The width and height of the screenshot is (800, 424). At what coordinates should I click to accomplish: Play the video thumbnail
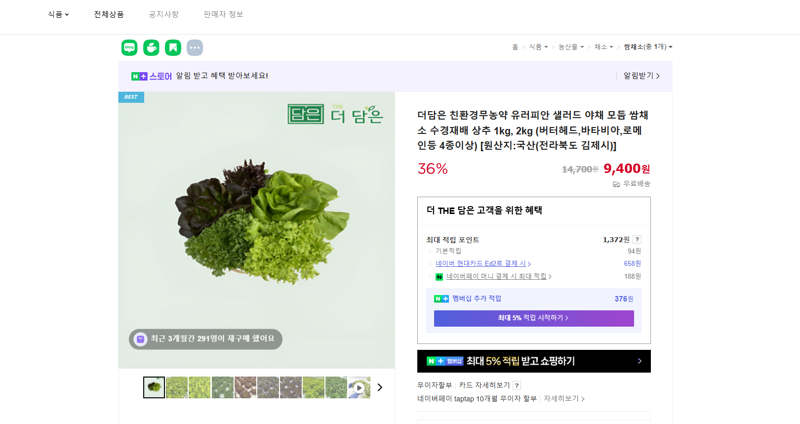point(359,388)
